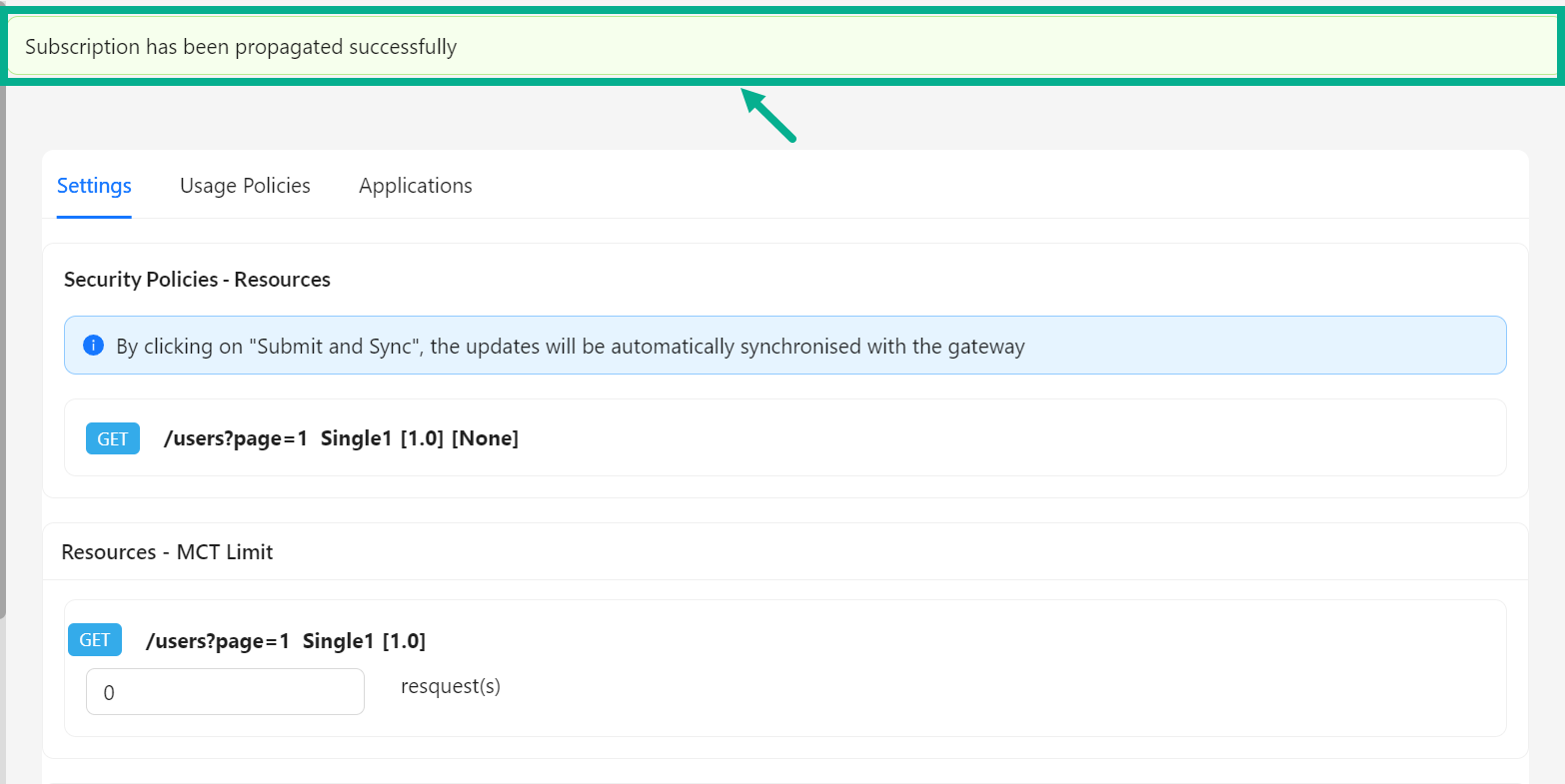Click the gray scrollbar on the left edge

tap(3, 350)
